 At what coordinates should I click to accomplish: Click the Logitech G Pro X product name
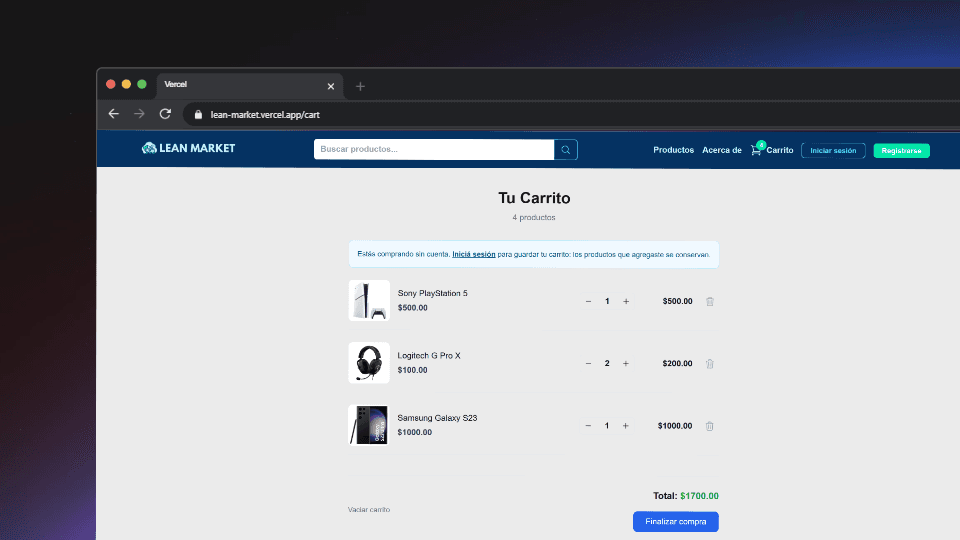pyautogui.click(x=429, y=356)
